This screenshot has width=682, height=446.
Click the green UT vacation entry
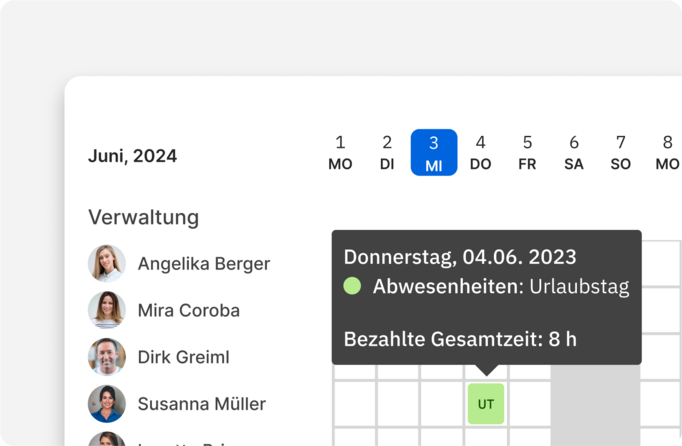486,404
